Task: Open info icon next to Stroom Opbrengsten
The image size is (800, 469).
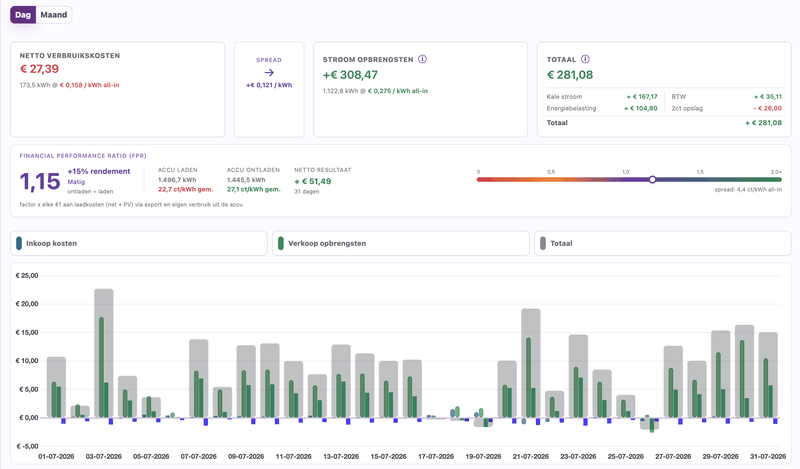Action: [422, 59]
